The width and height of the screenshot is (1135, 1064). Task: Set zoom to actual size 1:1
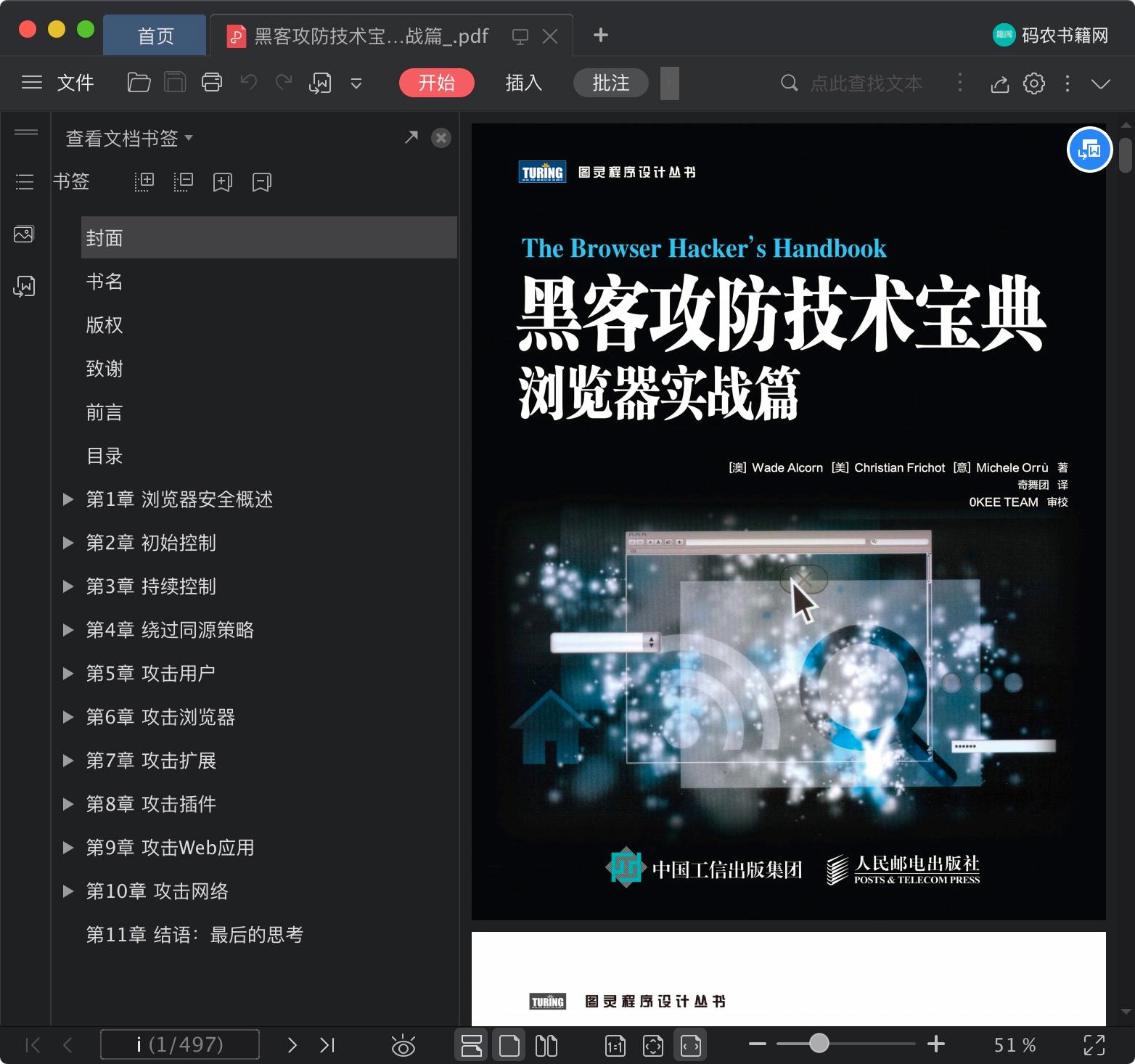pyautogui.click(x=615, y=1045)
